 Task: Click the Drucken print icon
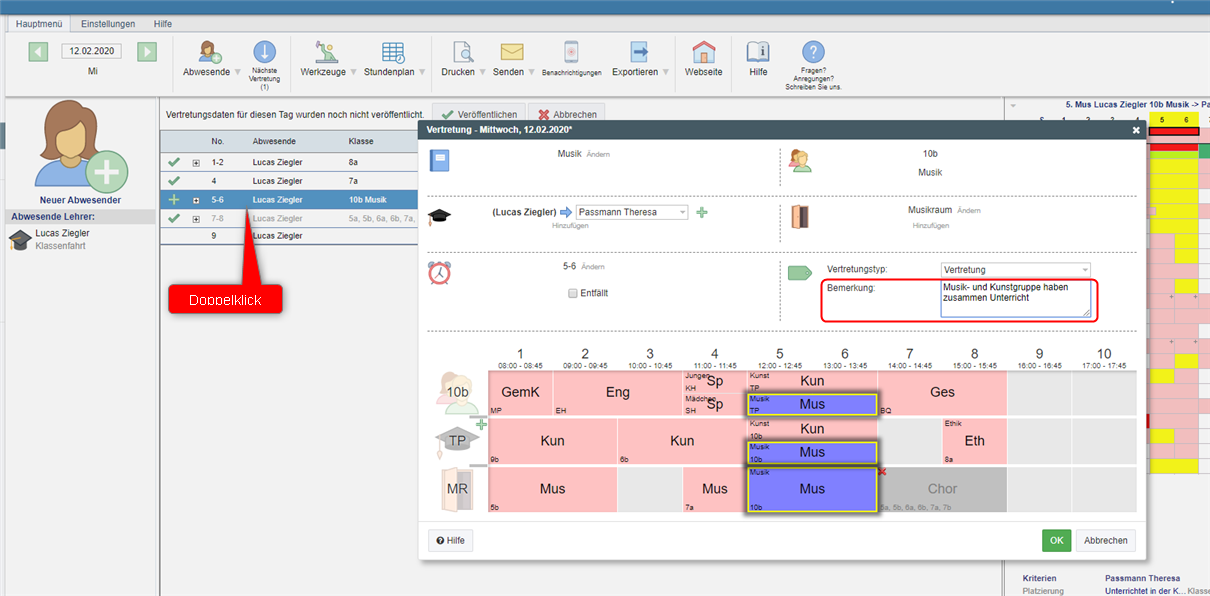(461, 52)
